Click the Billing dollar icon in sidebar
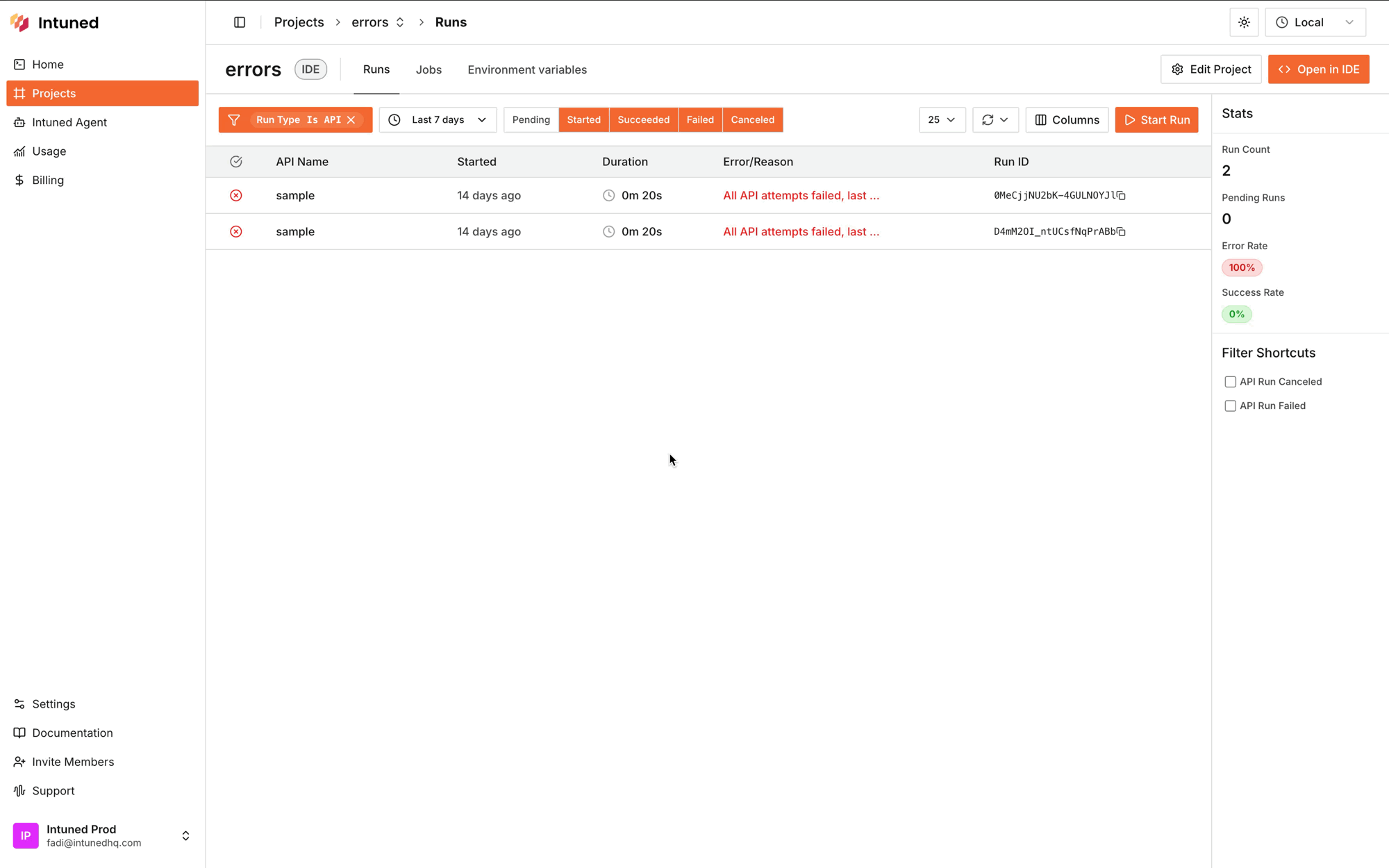Viewport: 1389px width, 868px height. pos(19,180)
